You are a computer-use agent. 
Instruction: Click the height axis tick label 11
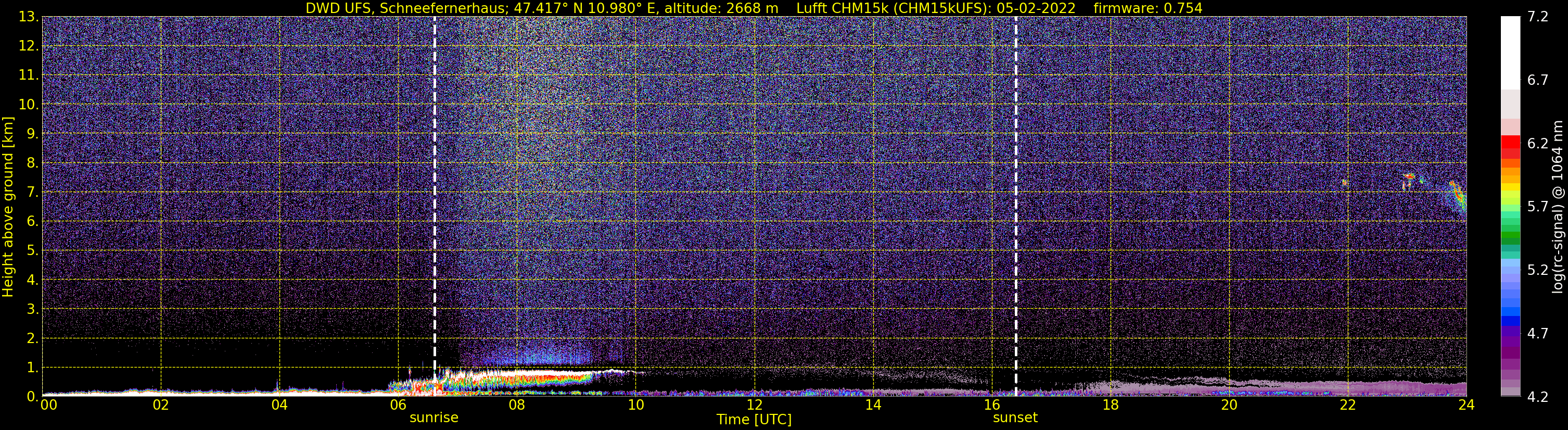pyautogui.click(x=28, y=75)
